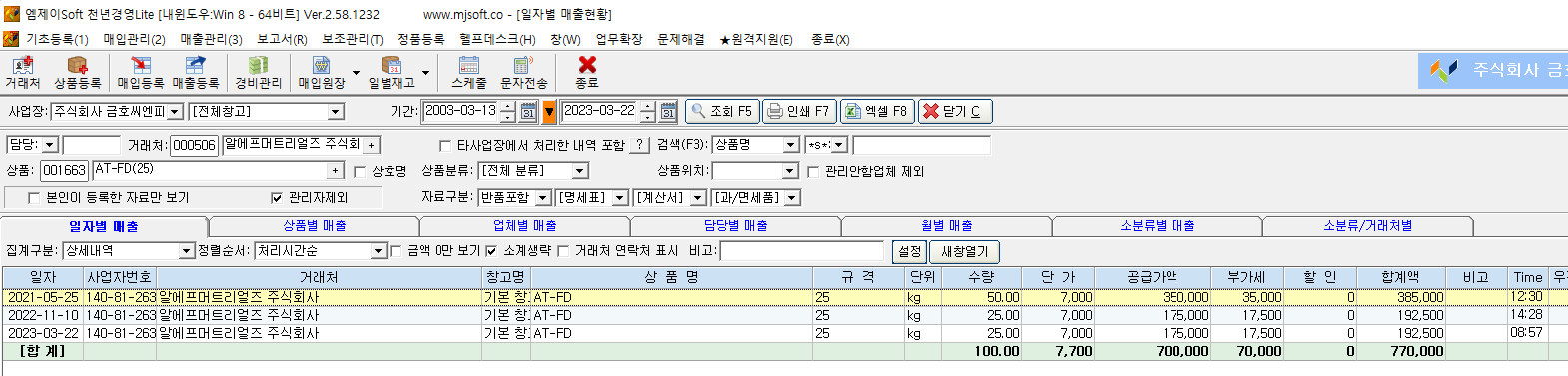Expand the arrow next to 일별재고
The width and height of the screenshot is (1568, 376).
tap(425, 73)
